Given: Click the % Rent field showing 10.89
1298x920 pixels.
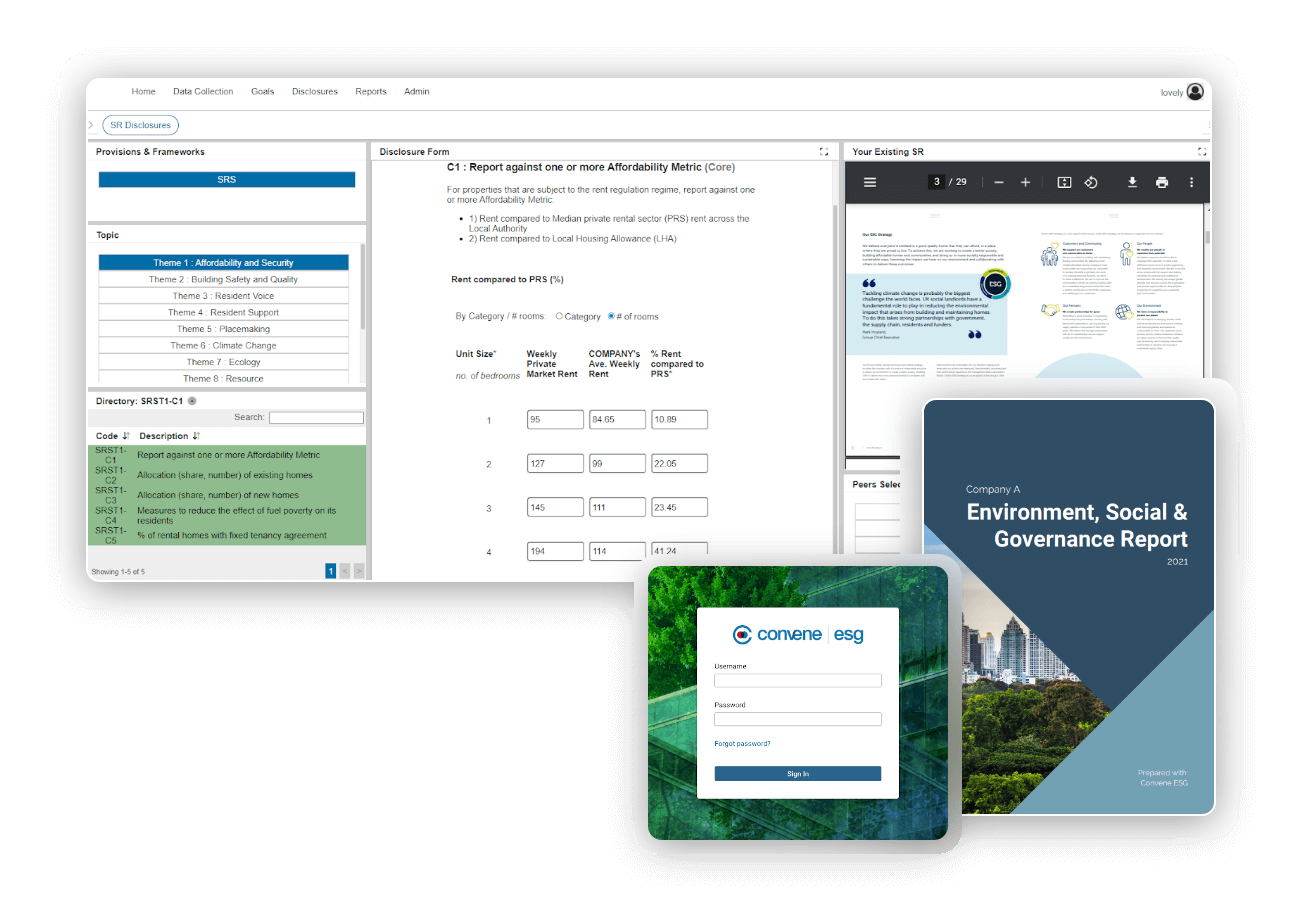Looking at the screenshot, I should [x=679, y=420].
